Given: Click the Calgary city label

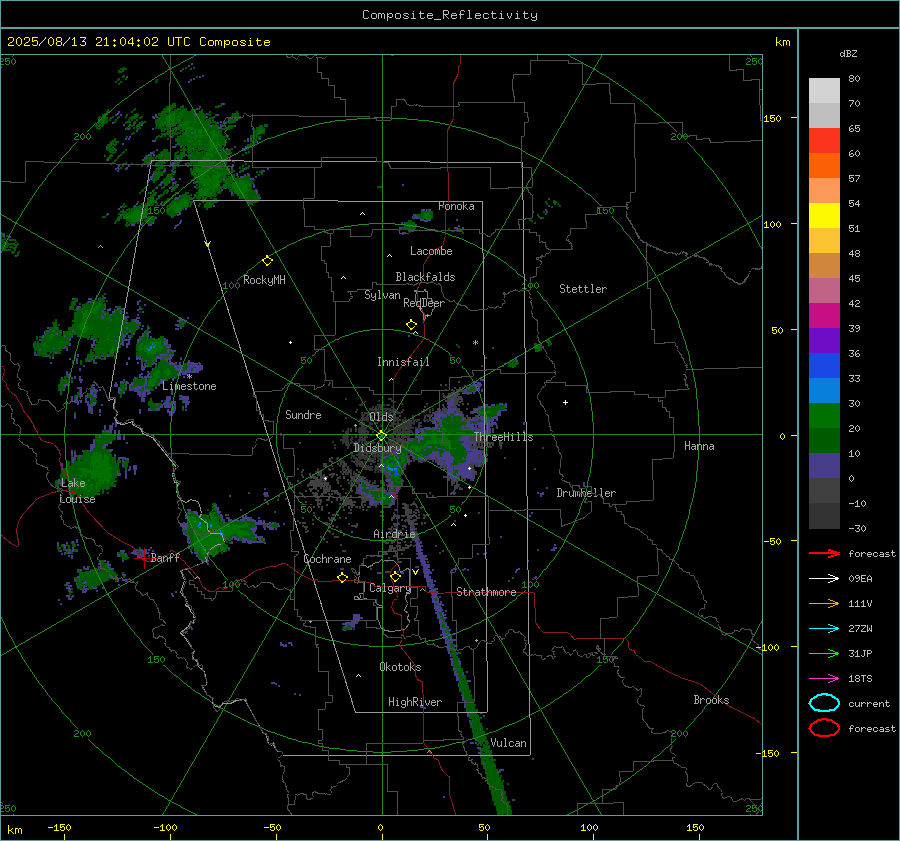Looking at the screenshot, I should (x=390, y=588).
